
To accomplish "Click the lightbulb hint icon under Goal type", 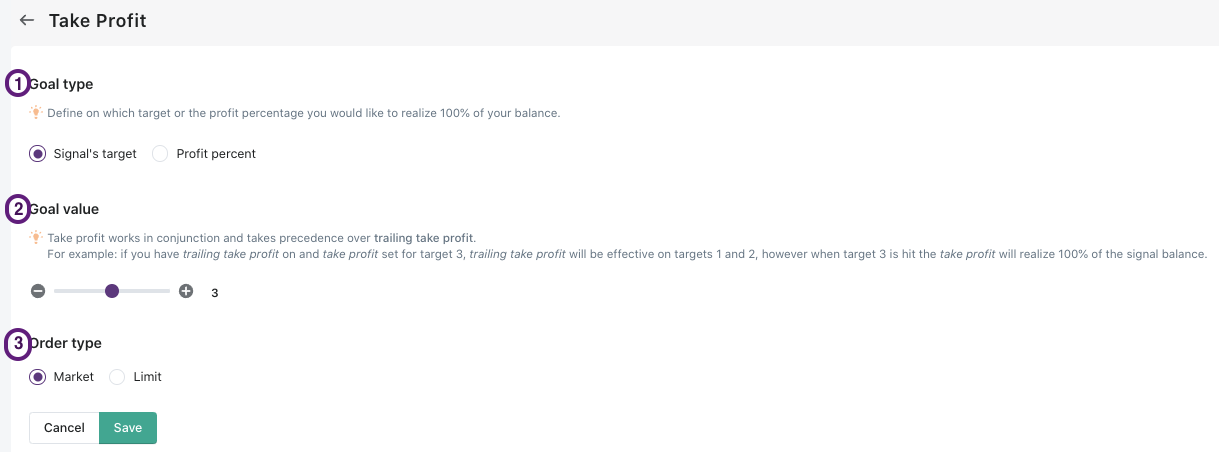I will point(36,113).
